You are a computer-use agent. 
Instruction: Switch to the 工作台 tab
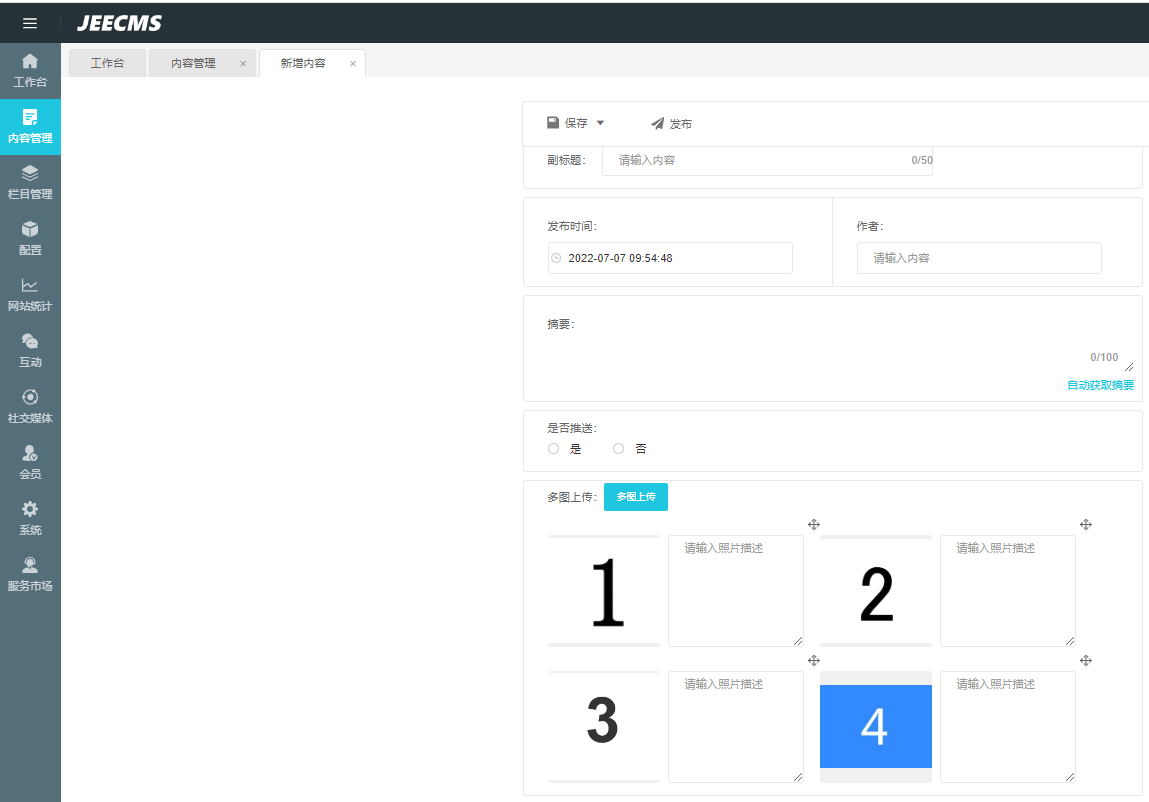coord(107,63)
